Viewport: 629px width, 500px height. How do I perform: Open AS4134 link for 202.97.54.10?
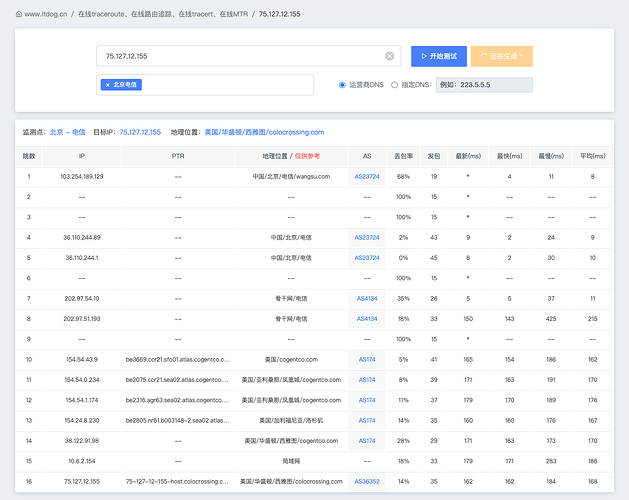click(367, 299)
